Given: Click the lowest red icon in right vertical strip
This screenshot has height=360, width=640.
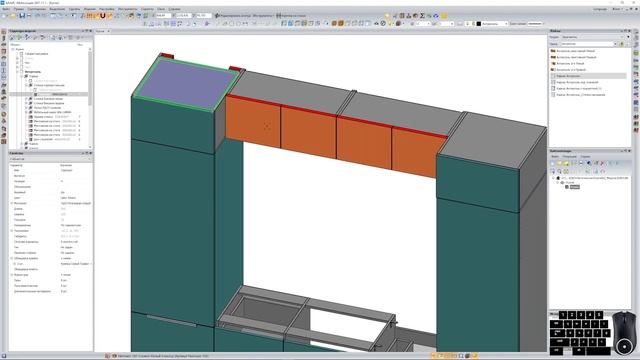Looking at the screenshot, I should [x=636, y=130].
